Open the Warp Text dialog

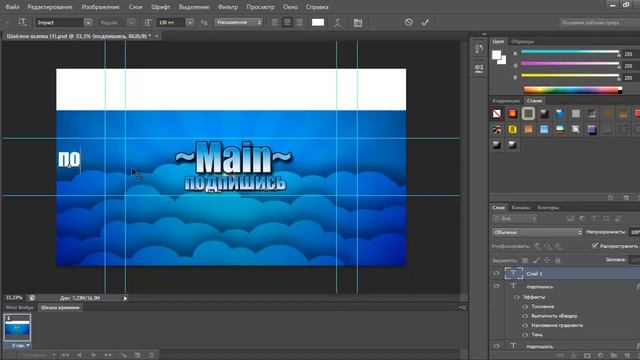[x=338, y=22]
